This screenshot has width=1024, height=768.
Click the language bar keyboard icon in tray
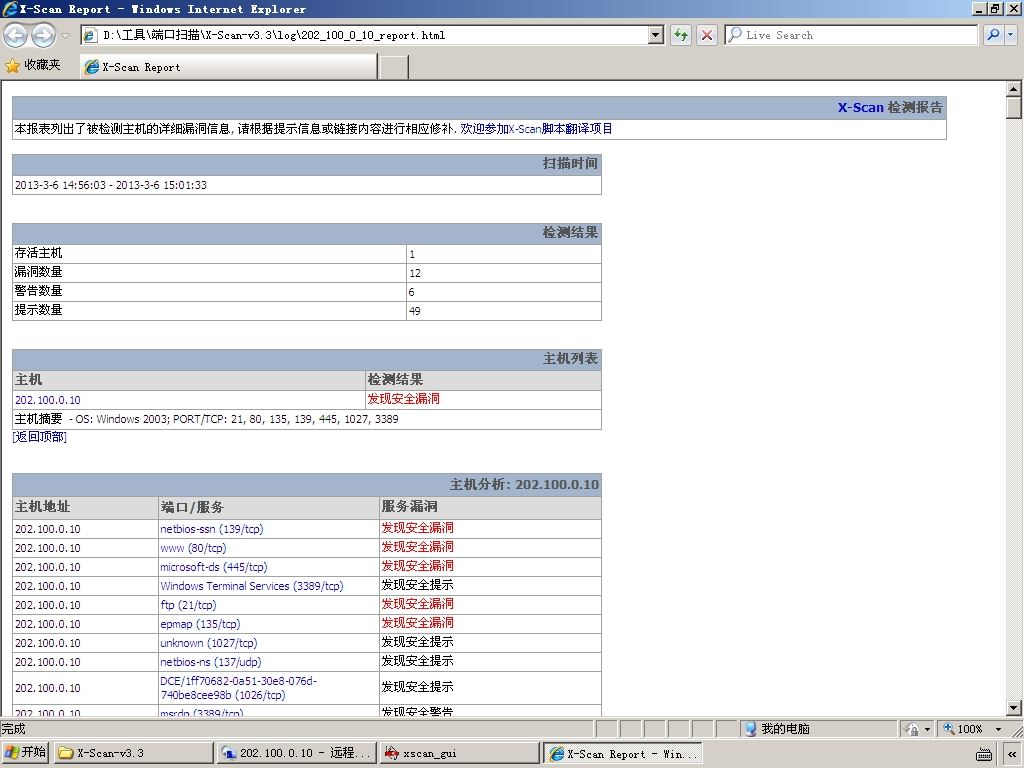point(984,754)
